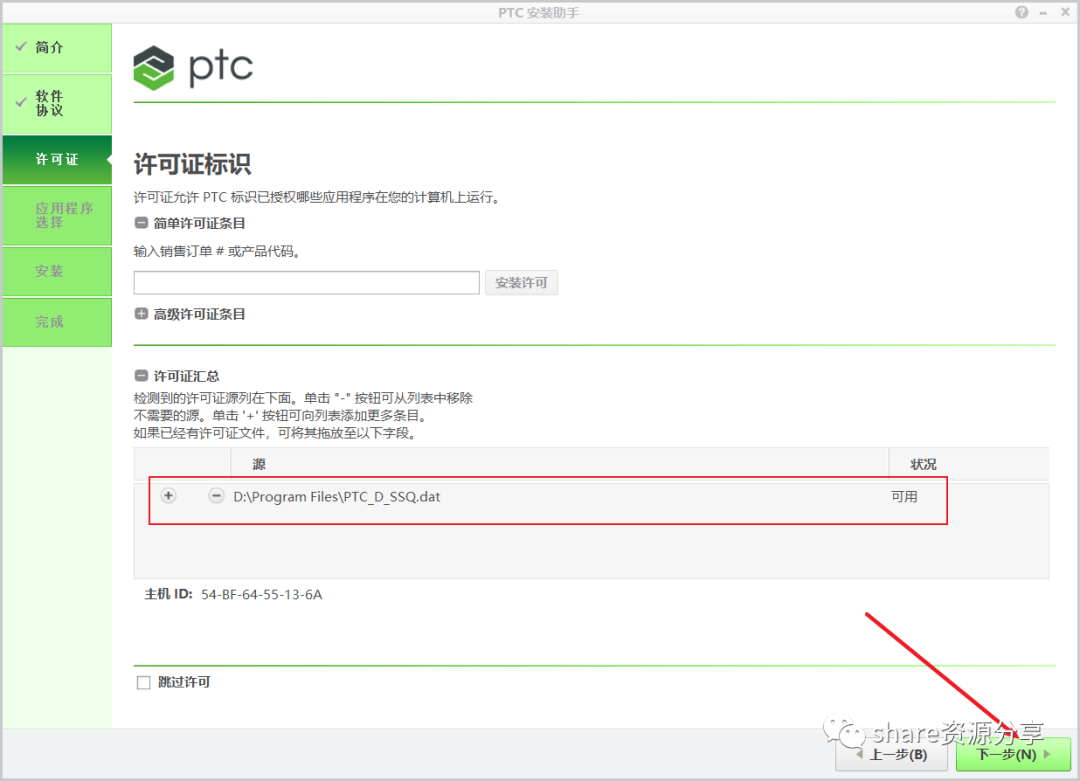Select the 安装 step in sidebar
Viewport: 1080px width, 781px height.
pos(56,271)
